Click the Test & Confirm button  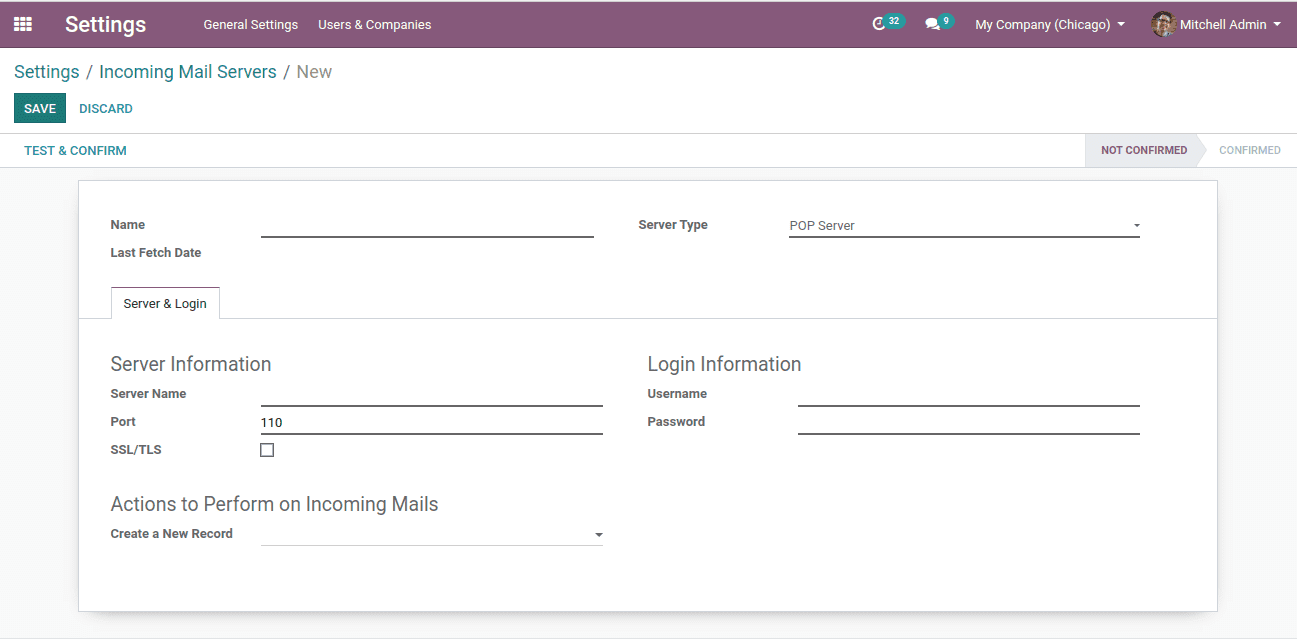(x=75, y=150)
